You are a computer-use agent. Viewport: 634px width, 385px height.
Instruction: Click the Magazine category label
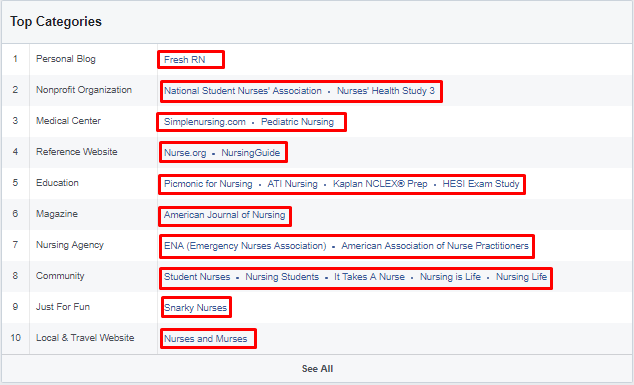click(x=57, y=214)
